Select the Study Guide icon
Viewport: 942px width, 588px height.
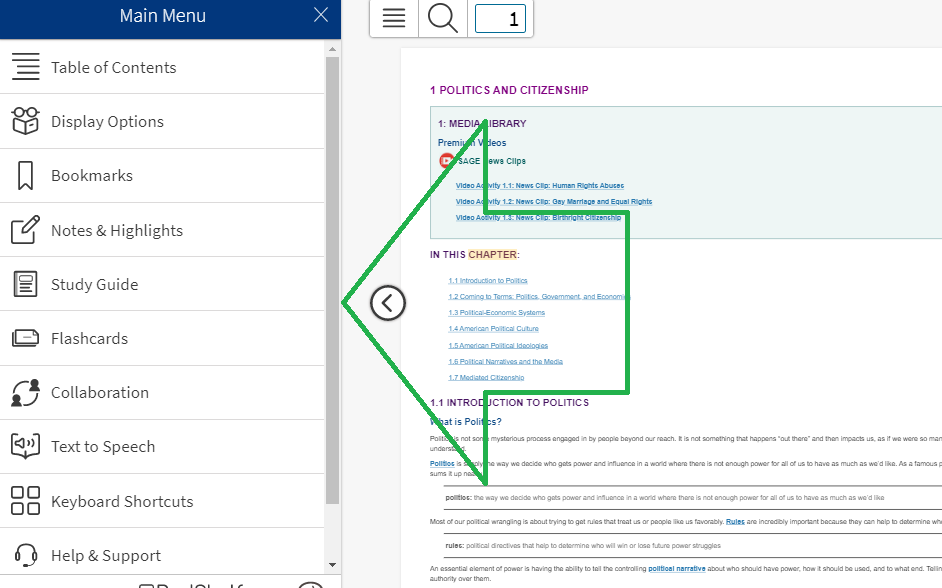tap(26, 284)
